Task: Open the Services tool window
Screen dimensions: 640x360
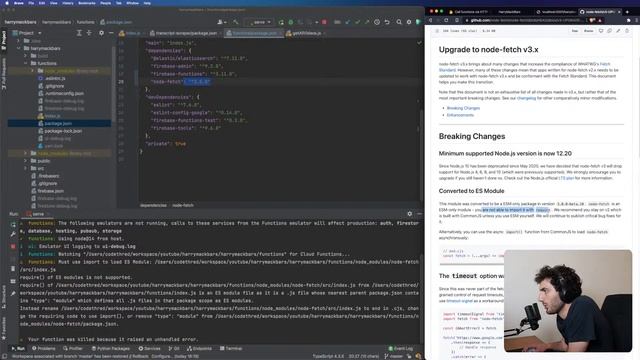Action: click(x=149, y=349)
